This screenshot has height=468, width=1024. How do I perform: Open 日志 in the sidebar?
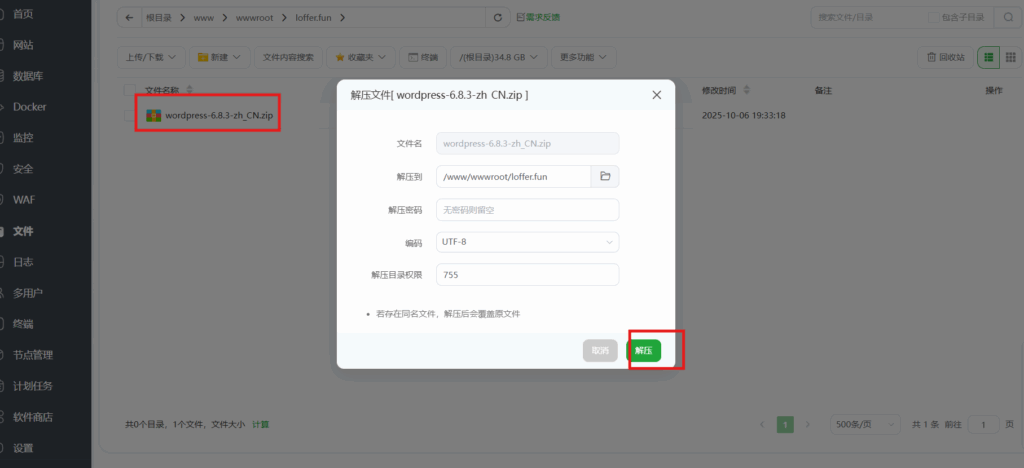(24, 262)
